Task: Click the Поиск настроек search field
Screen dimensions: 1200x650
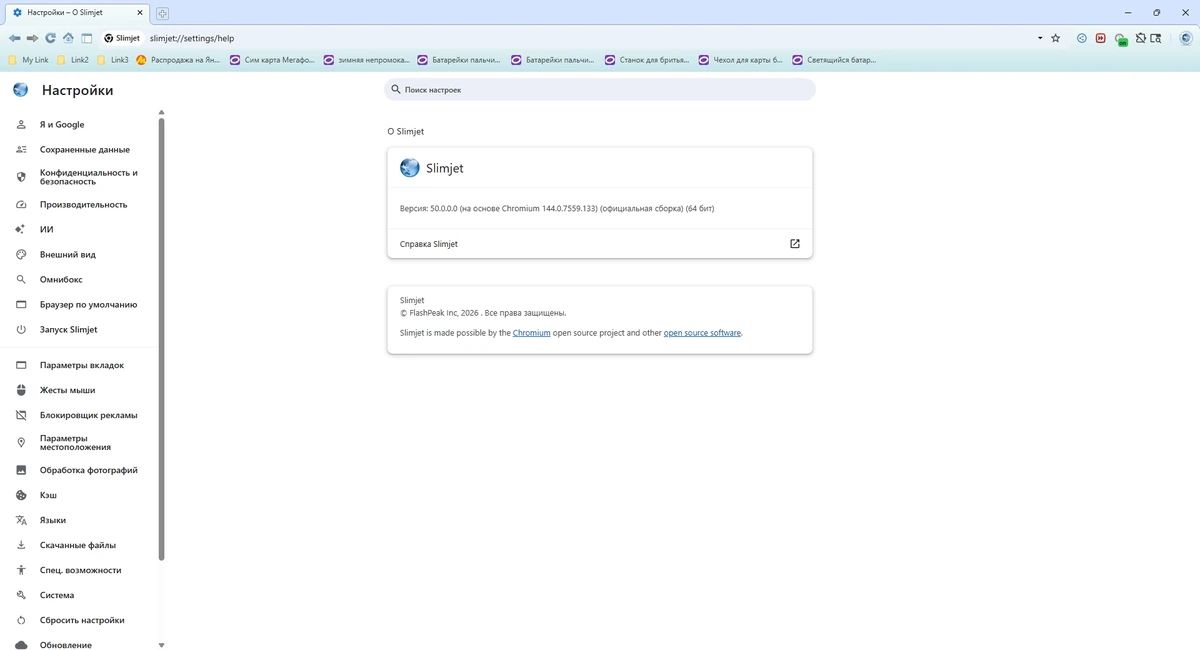Action: [x=600, y=90]
